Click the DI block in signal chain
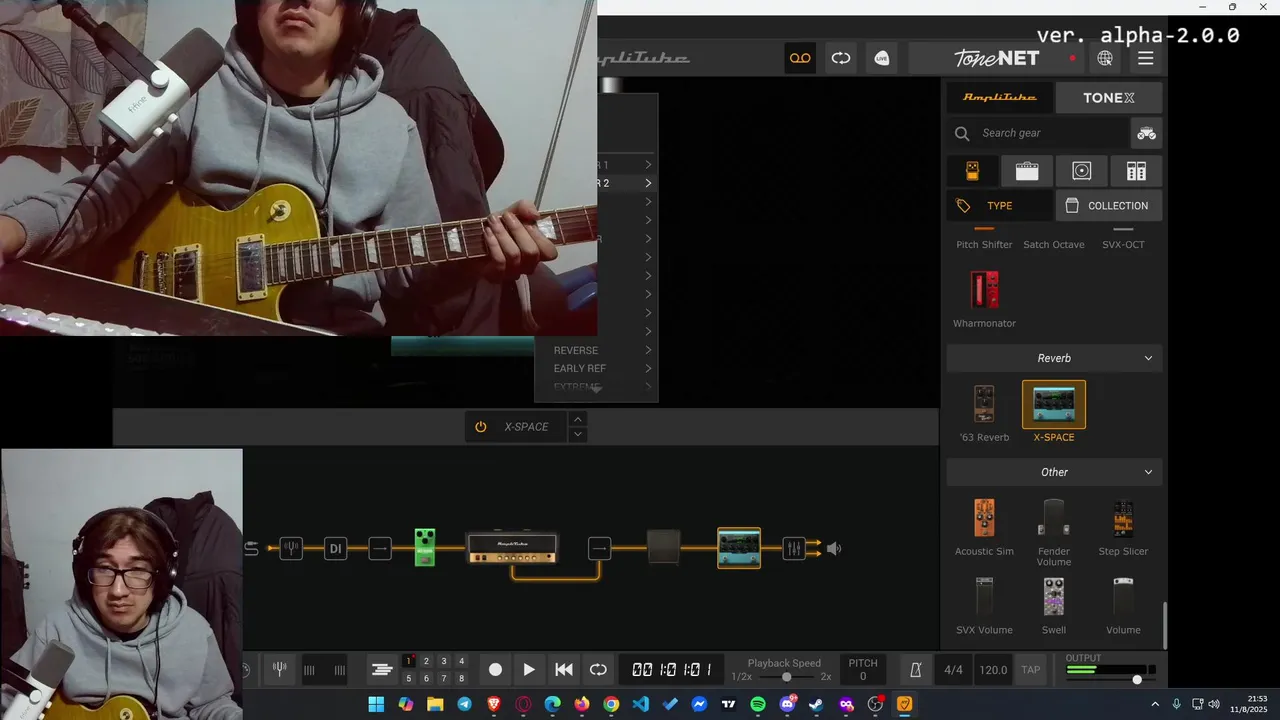This screenshot has width=1280, height=720. 336,548
